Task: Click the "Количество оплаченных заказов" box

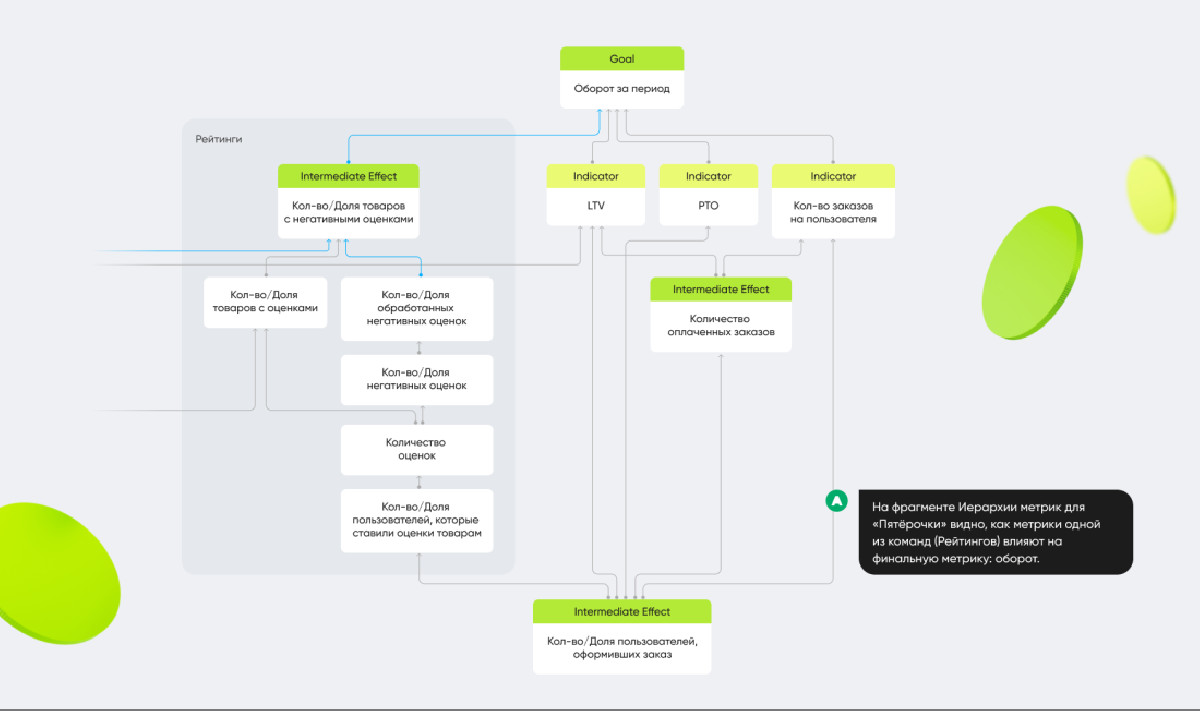Action: pos(721,326)
